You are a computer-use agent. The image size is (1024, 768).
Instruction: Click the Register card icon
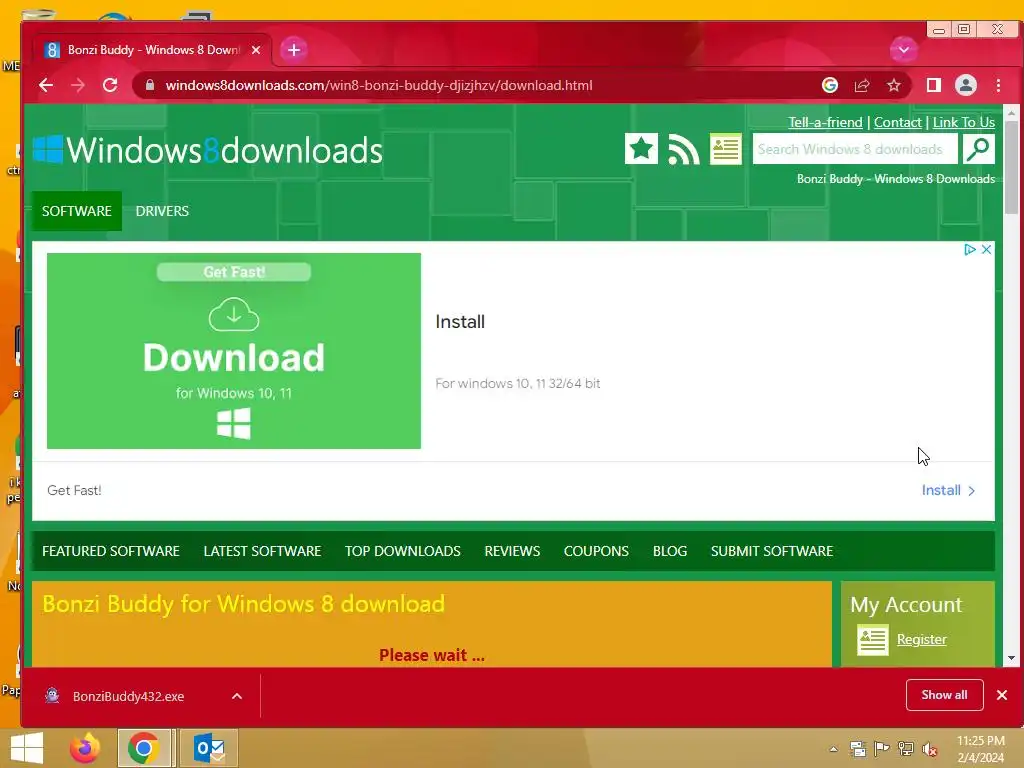(x=872, y=639)
